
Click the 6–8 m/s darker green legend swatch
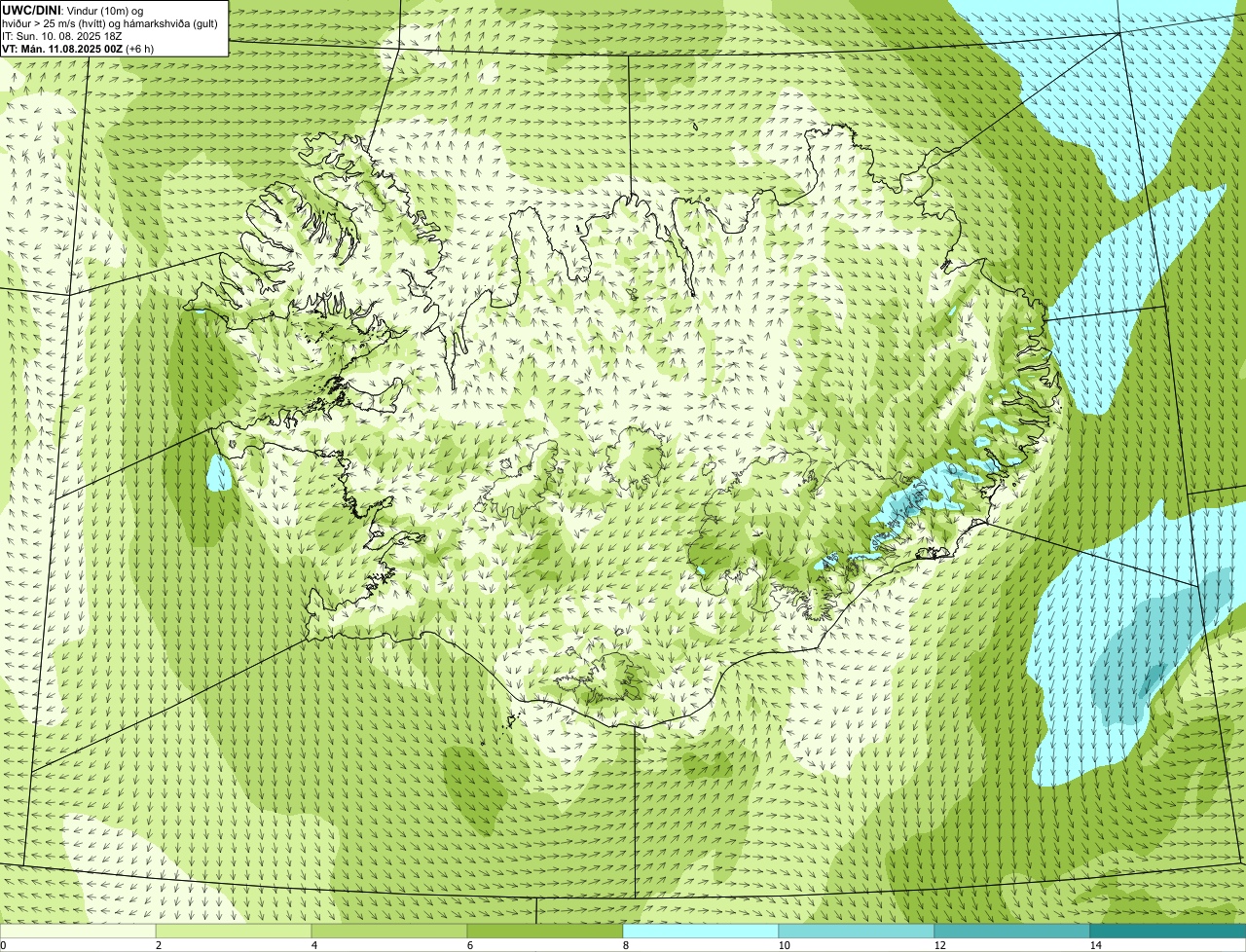(x=545, y=931)
